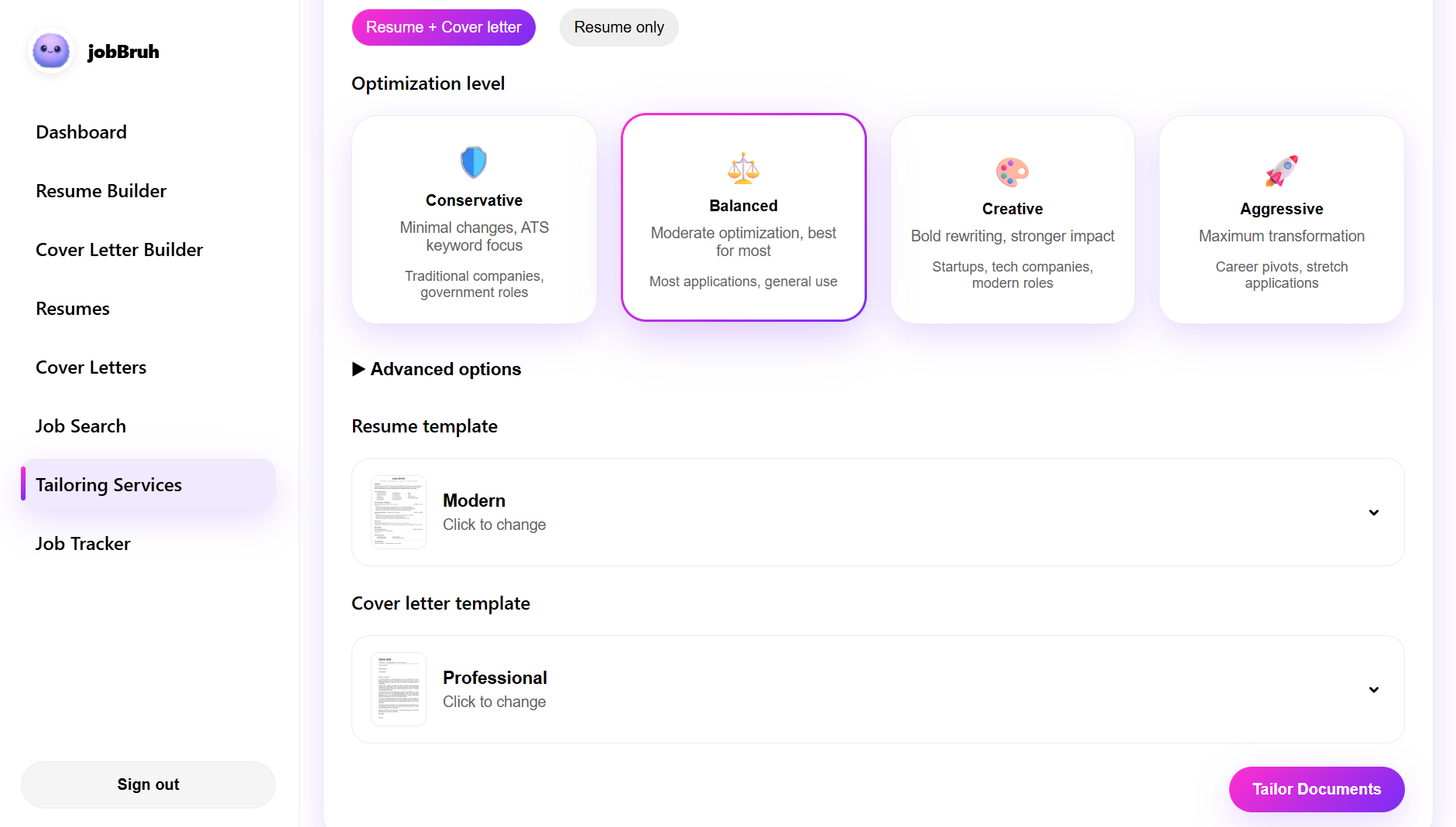1456x827 pixels.
Task: Click the Balanced scales icon
Action: pos(743,168)
